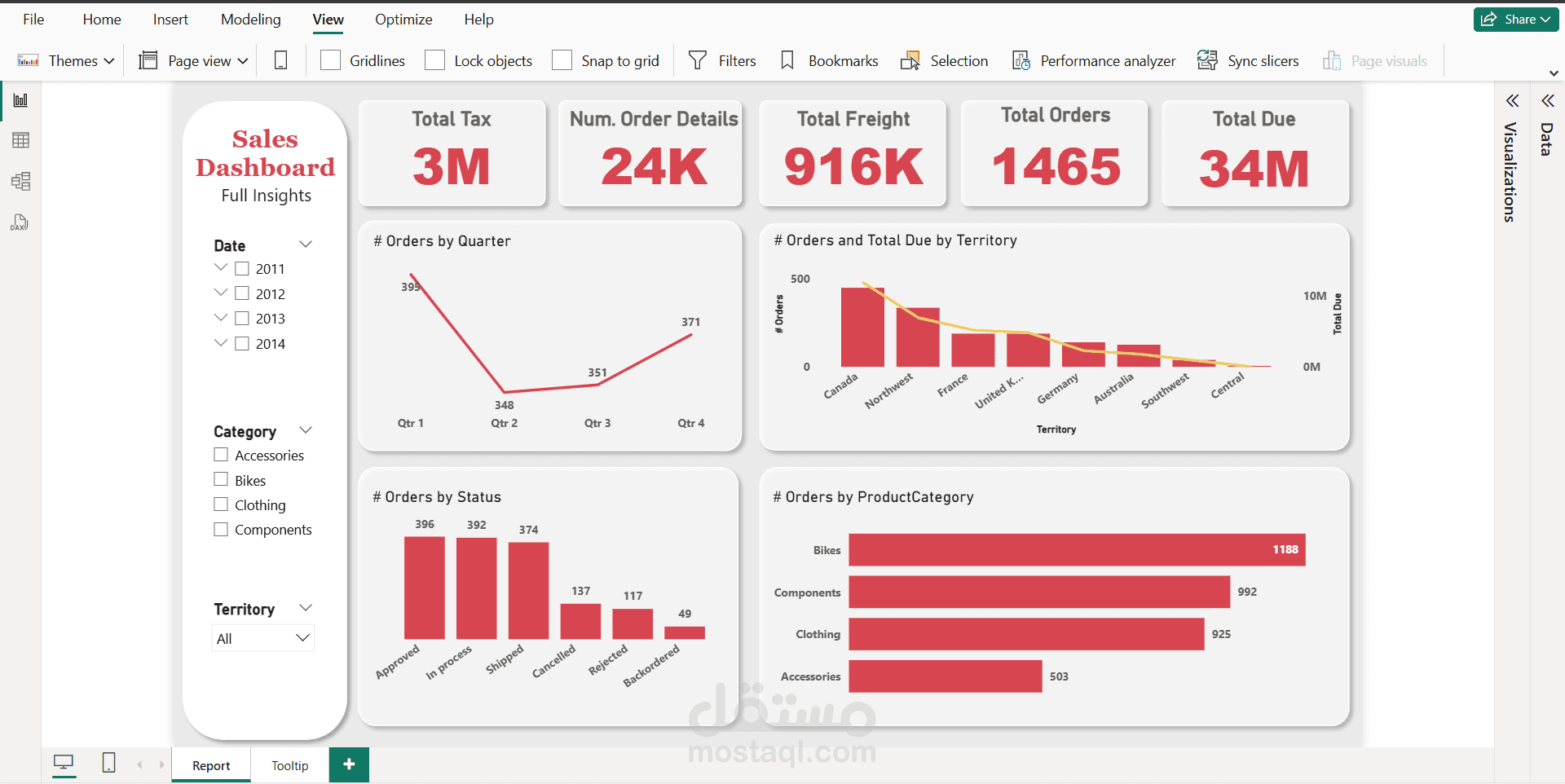
Task: Open the Themes dropdown arrow
Action: tap(109, 61)
